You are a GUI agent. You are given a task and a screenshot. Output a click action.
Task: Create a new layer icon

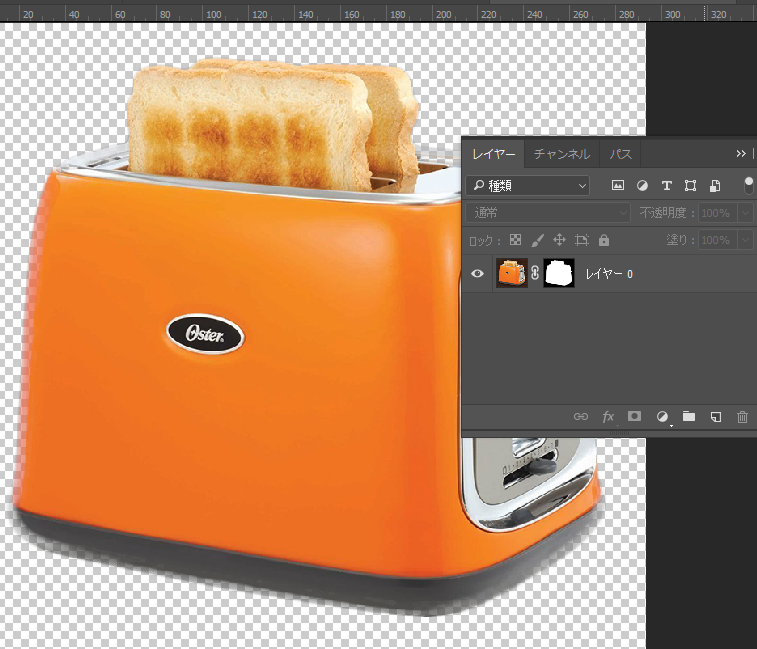(716, 417)
